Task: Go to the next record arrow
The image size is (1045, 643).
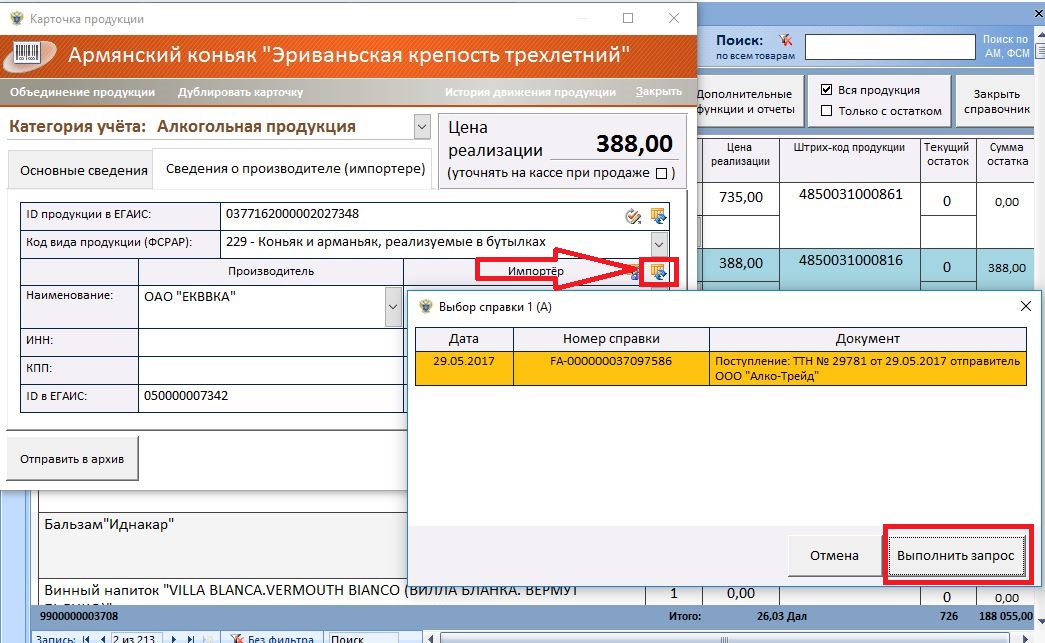Action: pyautogui.click(x=176, y=637)
